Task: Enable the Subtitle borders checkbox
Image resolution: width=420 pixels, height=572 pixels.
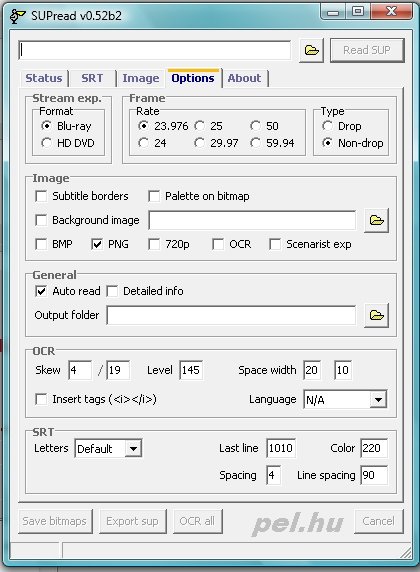Action: (41, 196)
